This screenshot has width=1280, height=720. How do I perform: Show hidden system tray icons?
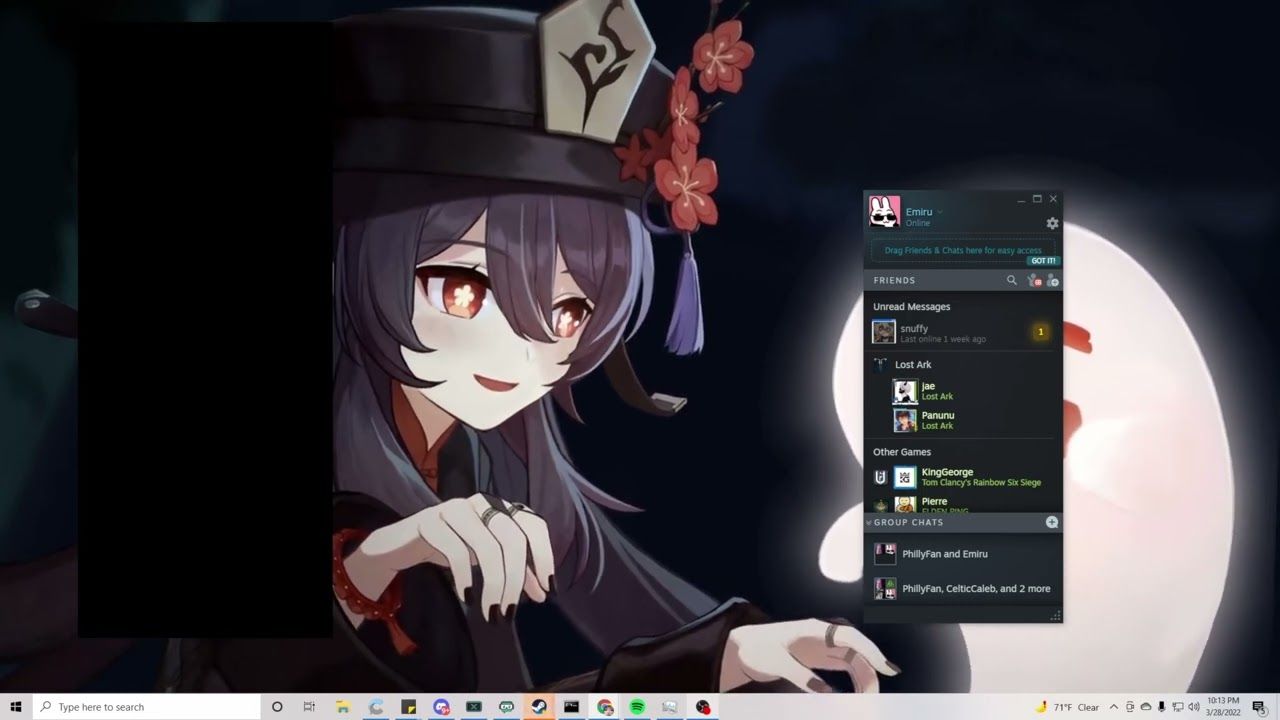(1114, 707)
